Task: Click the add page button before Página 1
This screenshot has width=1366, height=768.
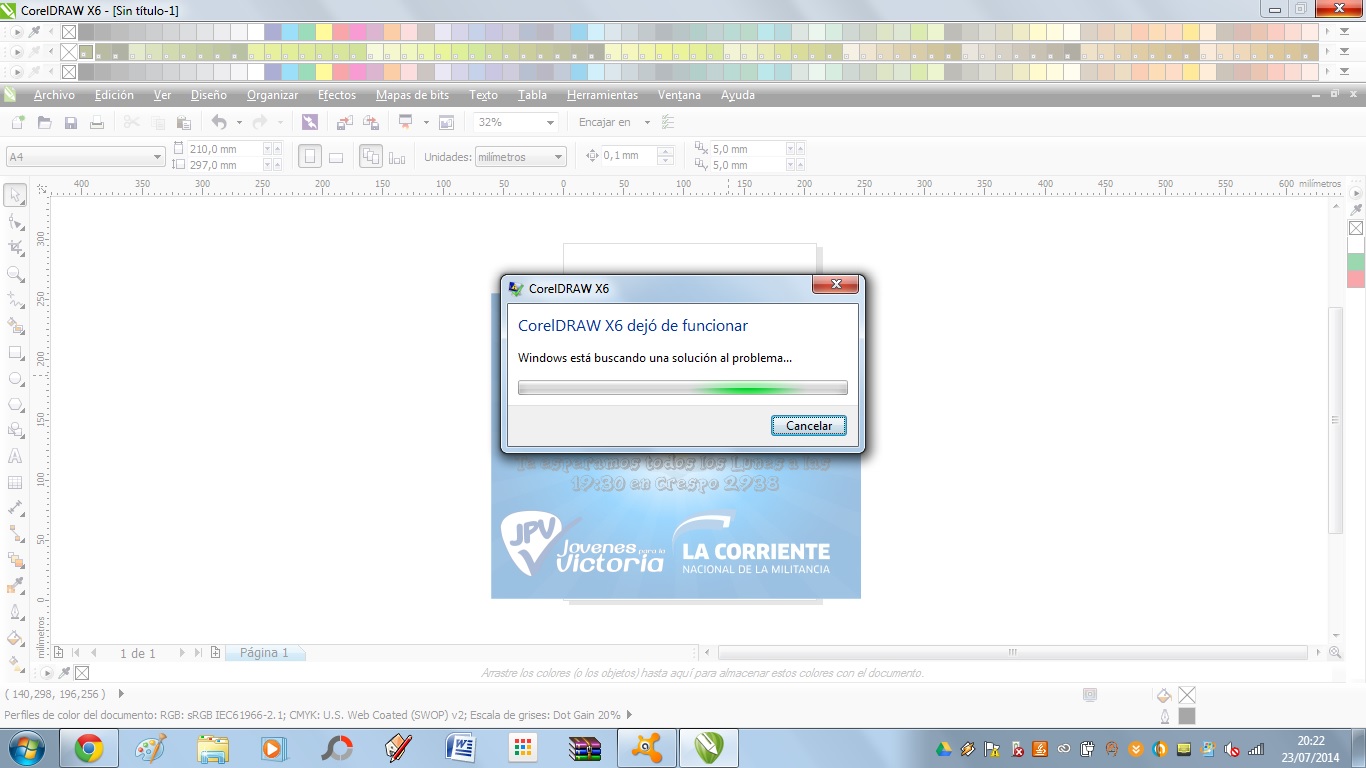Action: click(x=216, y=653)
